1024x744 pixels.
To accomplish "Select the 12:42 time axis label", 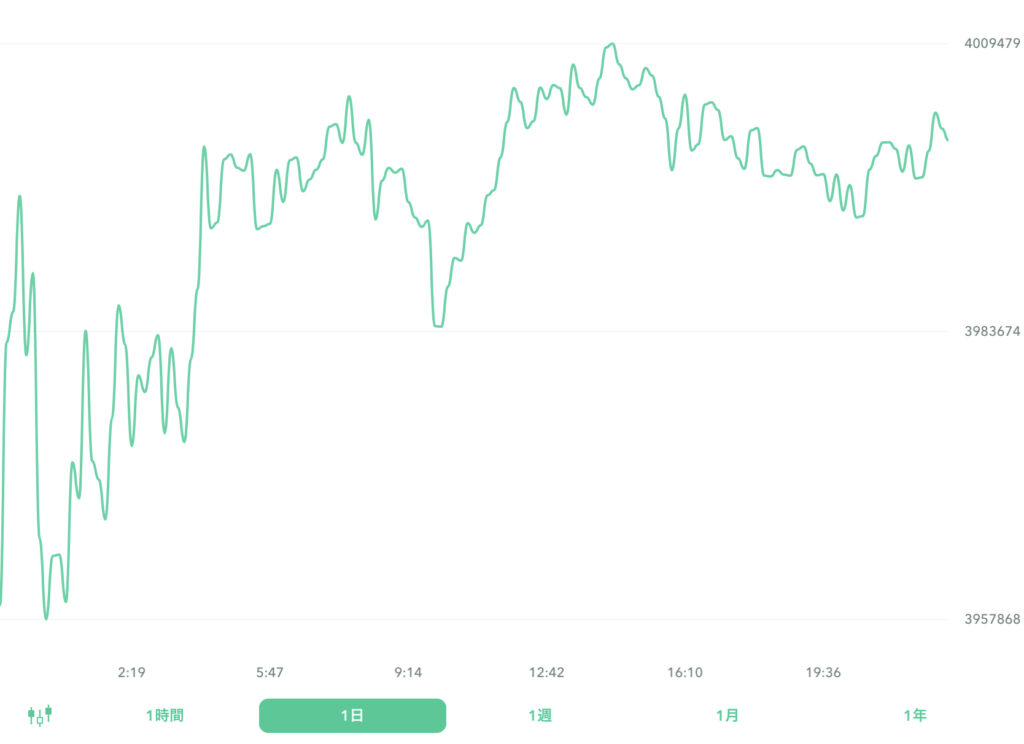I will point(547,672).
